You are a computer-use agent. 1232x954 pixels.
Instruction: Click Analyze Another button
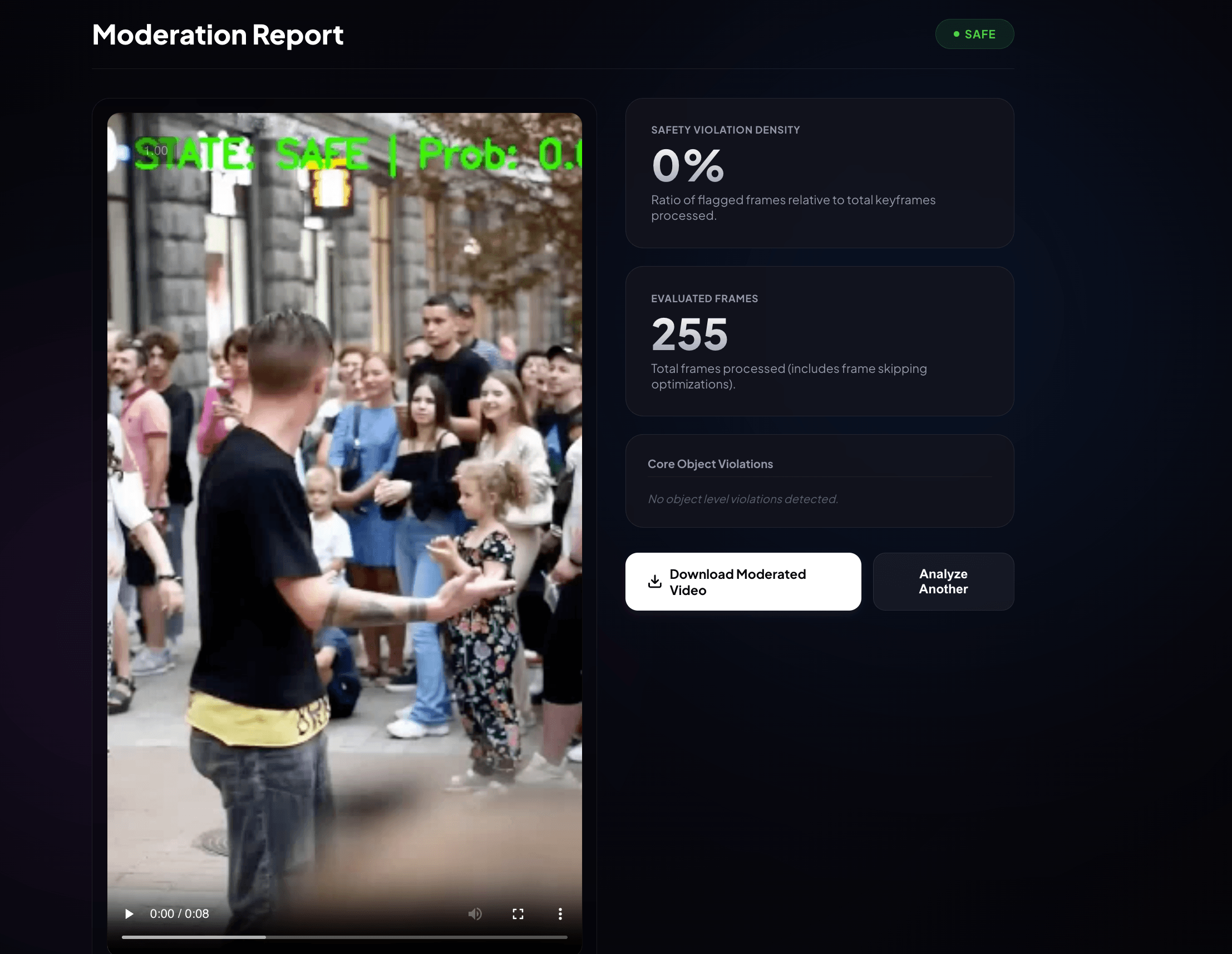pos(943,581)
